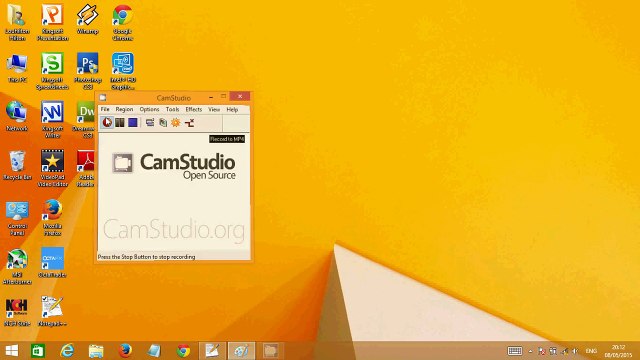Open the touch keyboard tray icon
The height and width of the screenshot is (360, 640).
pyautogui.click(x=515, y=351)
